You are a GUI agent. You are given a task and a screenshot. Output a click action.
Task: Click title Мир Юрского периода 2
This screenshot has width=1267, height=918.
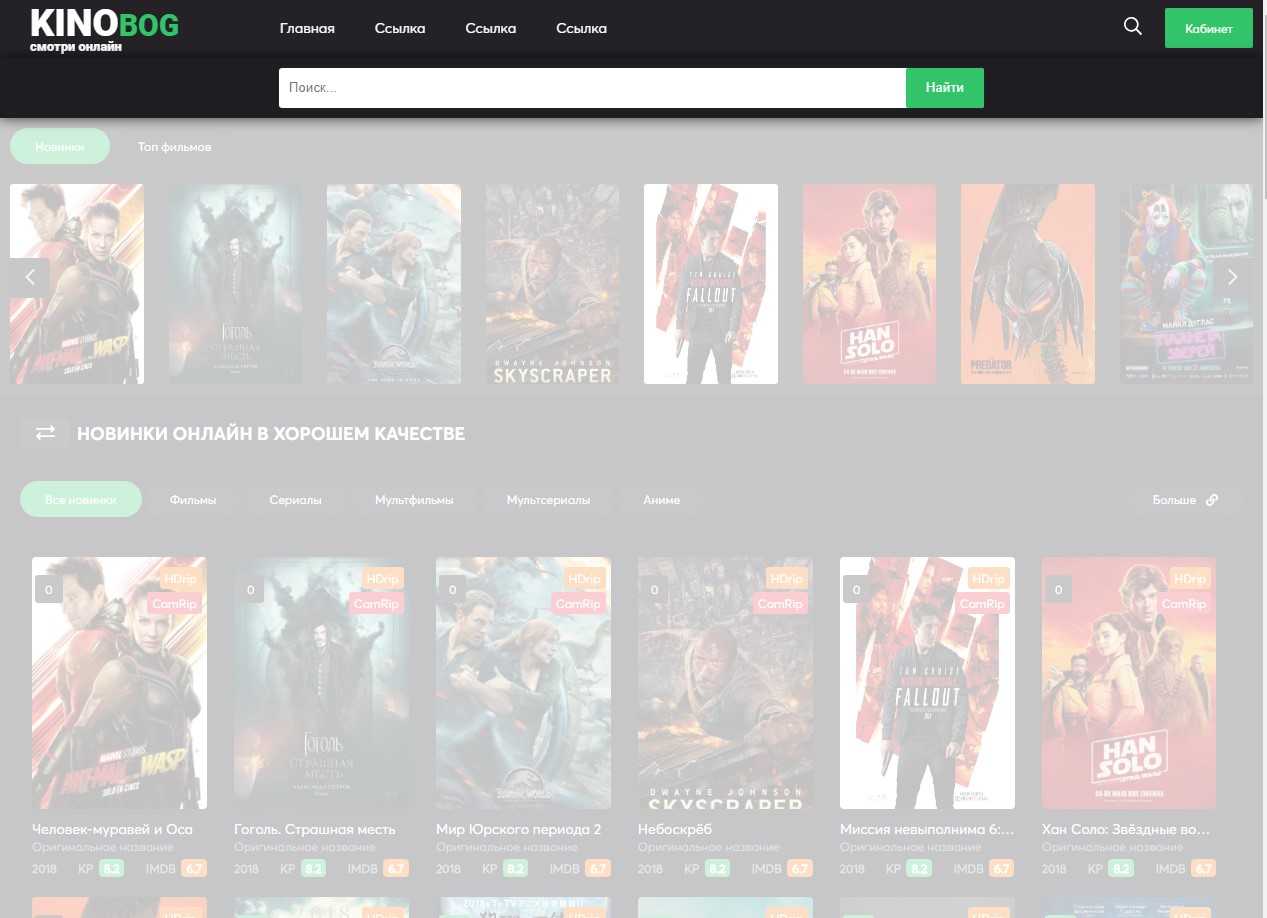(519, 829)
